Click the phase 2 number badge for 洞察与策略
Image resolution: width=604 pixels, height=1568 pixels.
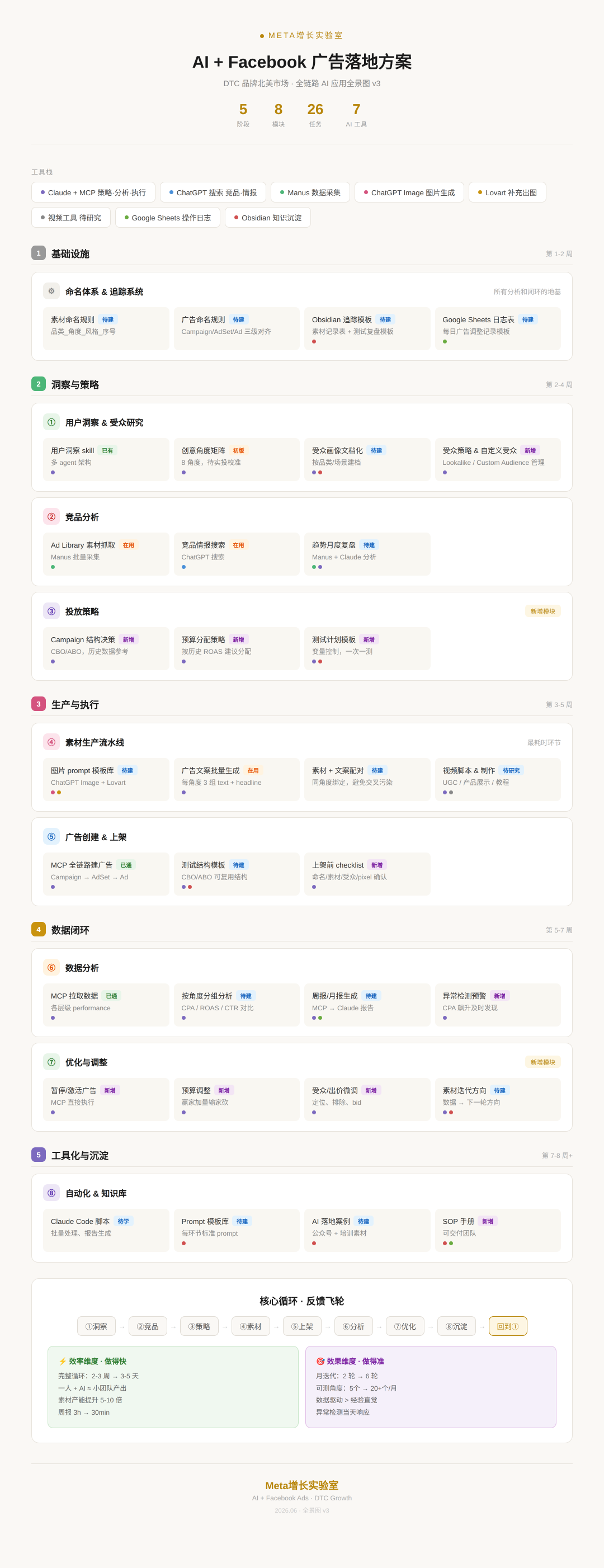(x=39, y=384)
